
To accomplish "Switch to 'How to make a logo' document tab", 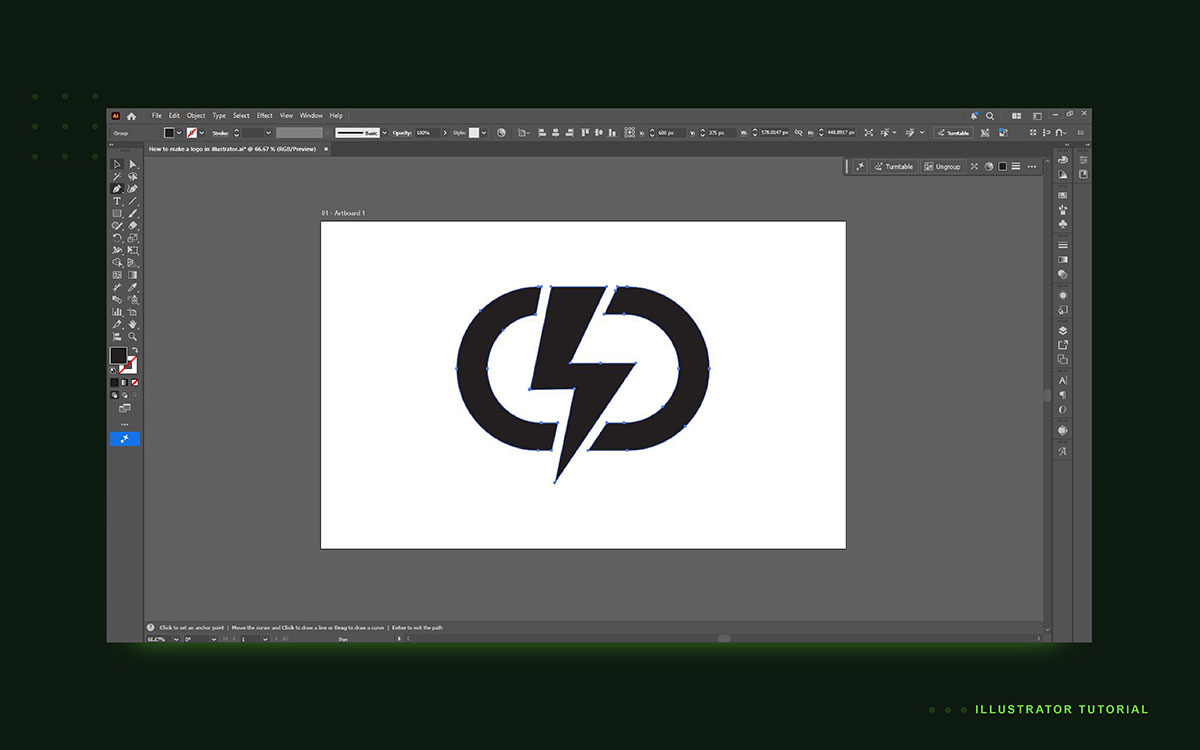I will [x=238, y=149].
